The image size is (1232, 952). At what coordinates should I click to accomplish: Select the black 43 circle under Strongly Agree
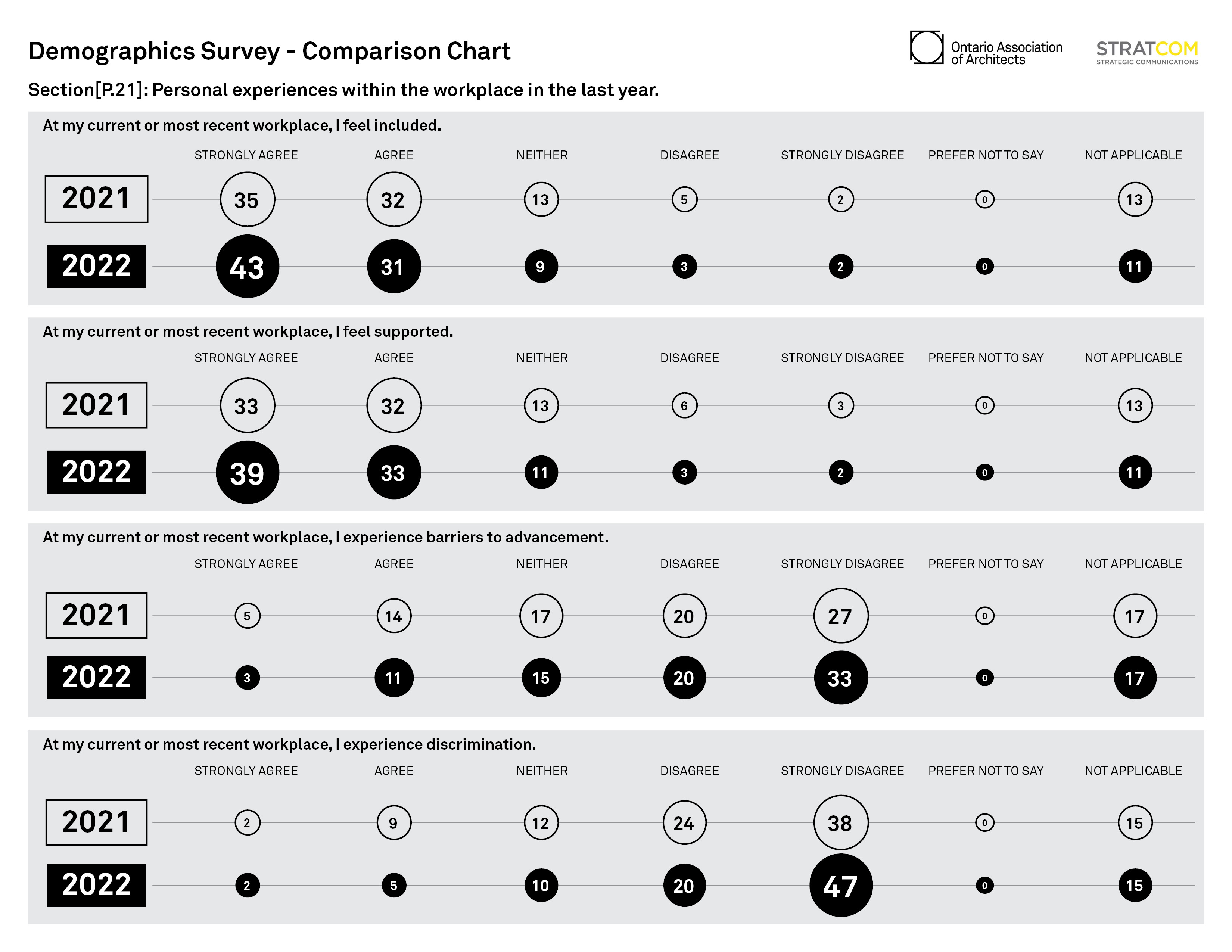coord(248,266)
